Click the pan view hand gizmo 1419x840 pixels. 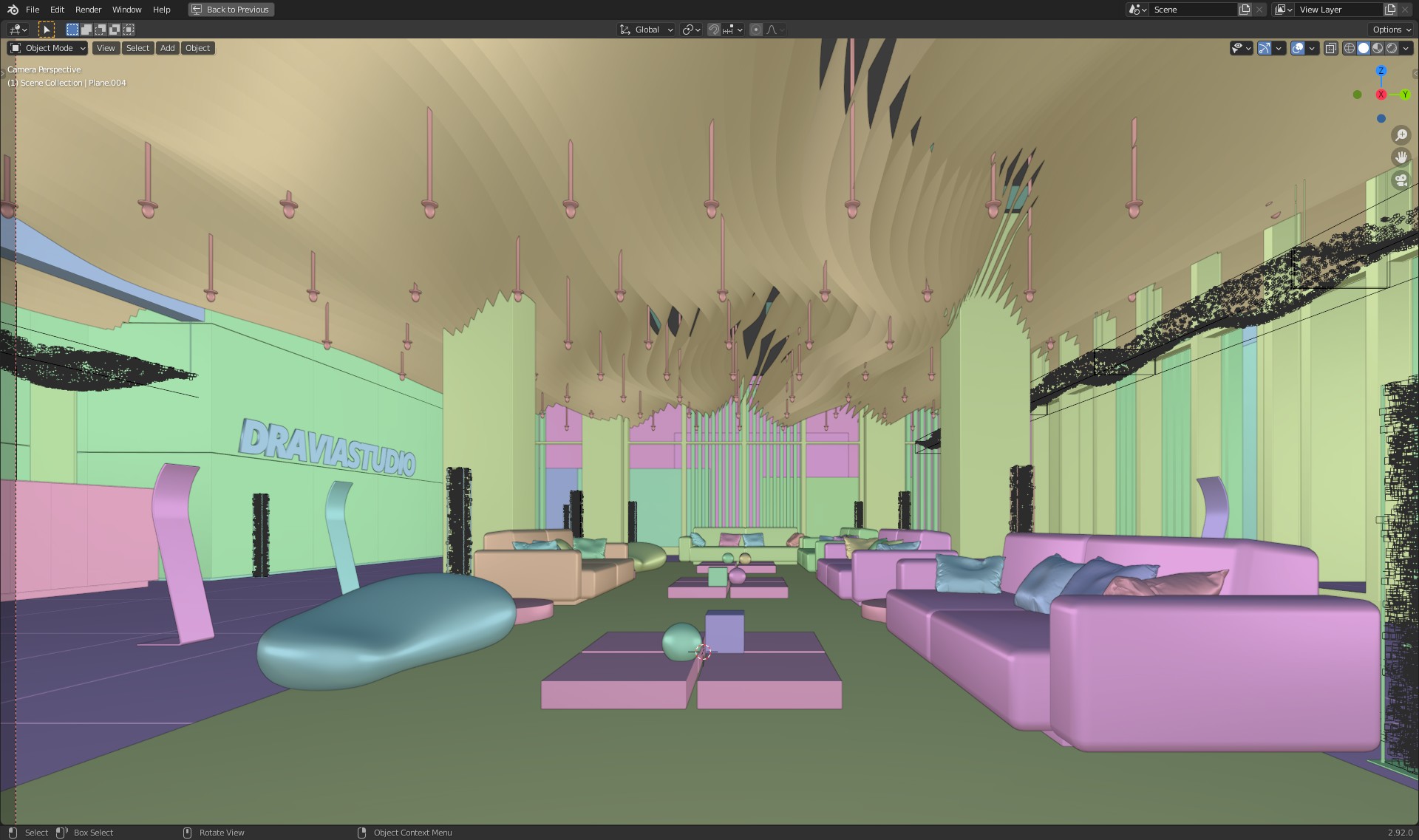1401,157
